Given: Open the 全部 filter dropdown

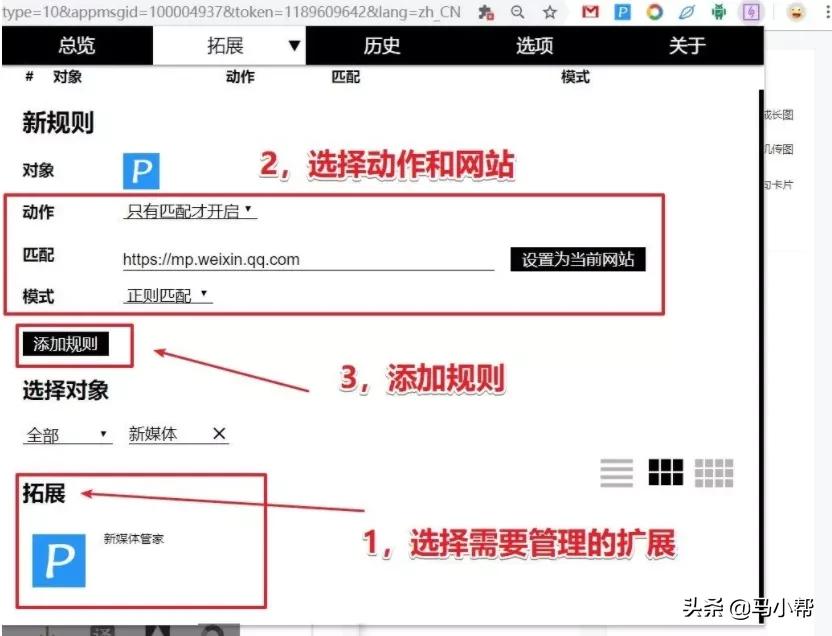Looking at the screenshot, I should [67, 435].
